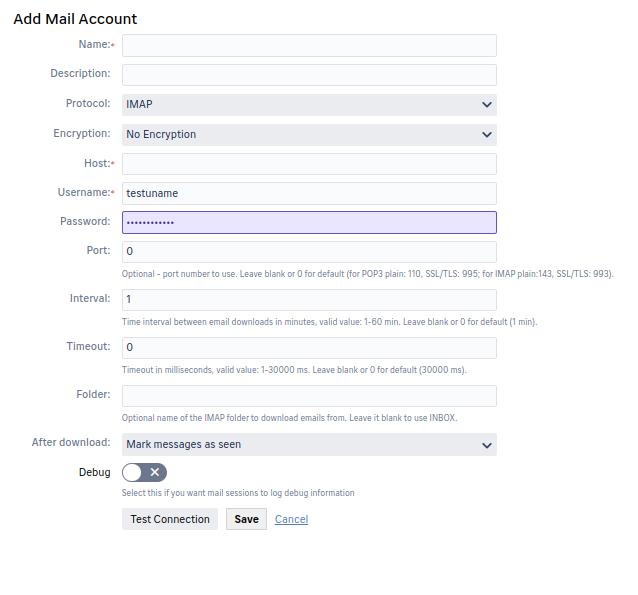Open the After download dropdown

click(309, 444)
